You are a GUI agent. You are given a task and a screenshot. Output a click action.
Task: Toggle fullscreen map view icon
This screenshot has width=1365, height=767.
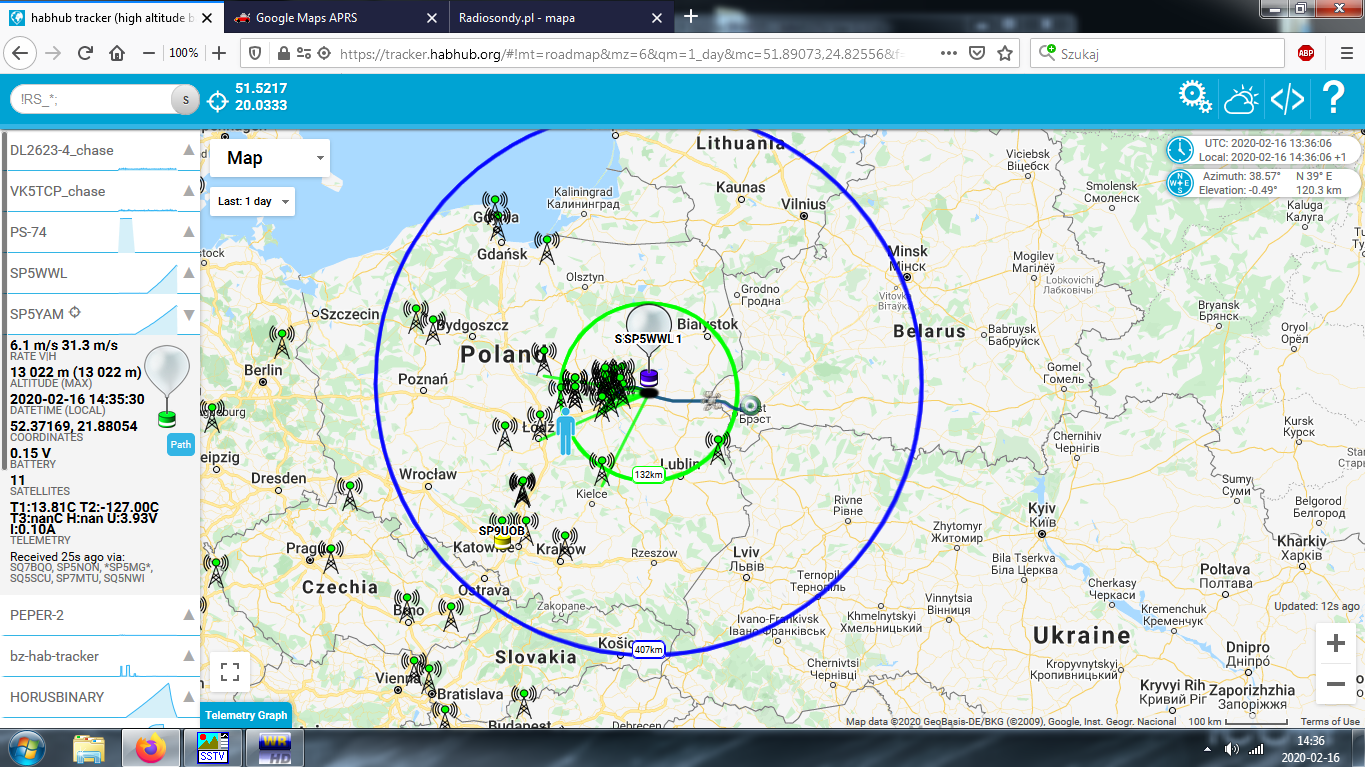click(x=230, y=672)
